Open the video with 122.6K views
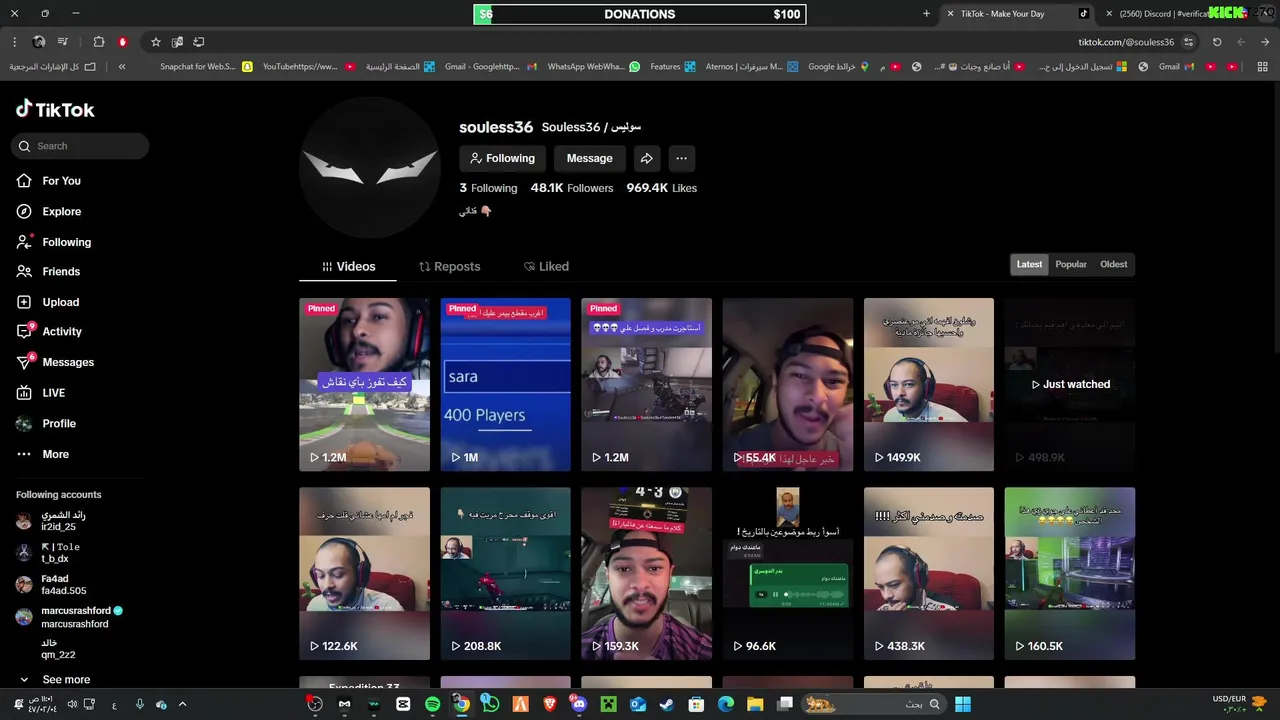1280x720 pixels. point(364,573)
